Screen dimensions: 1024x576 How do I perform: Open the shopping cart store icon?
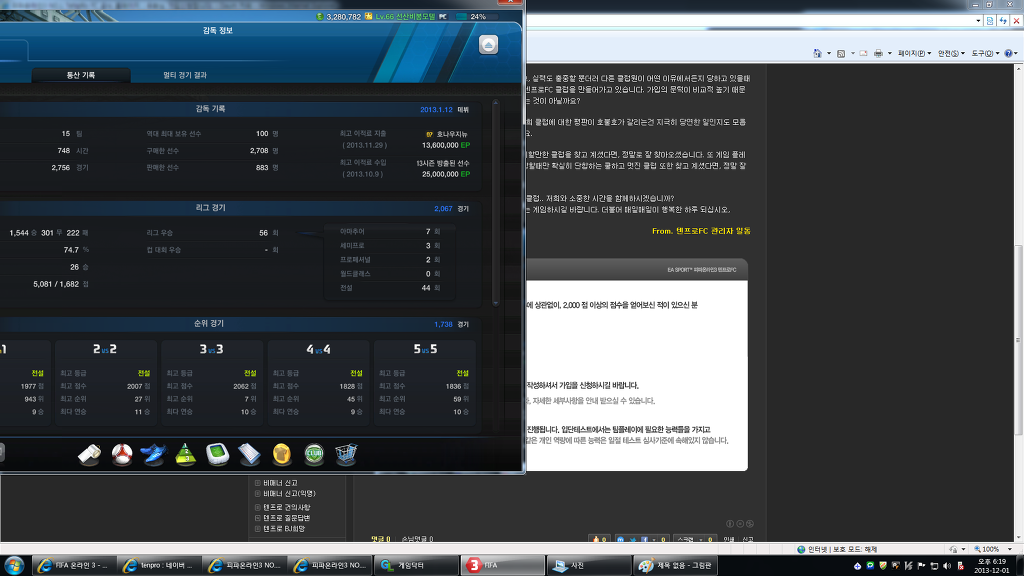[346, 454]
